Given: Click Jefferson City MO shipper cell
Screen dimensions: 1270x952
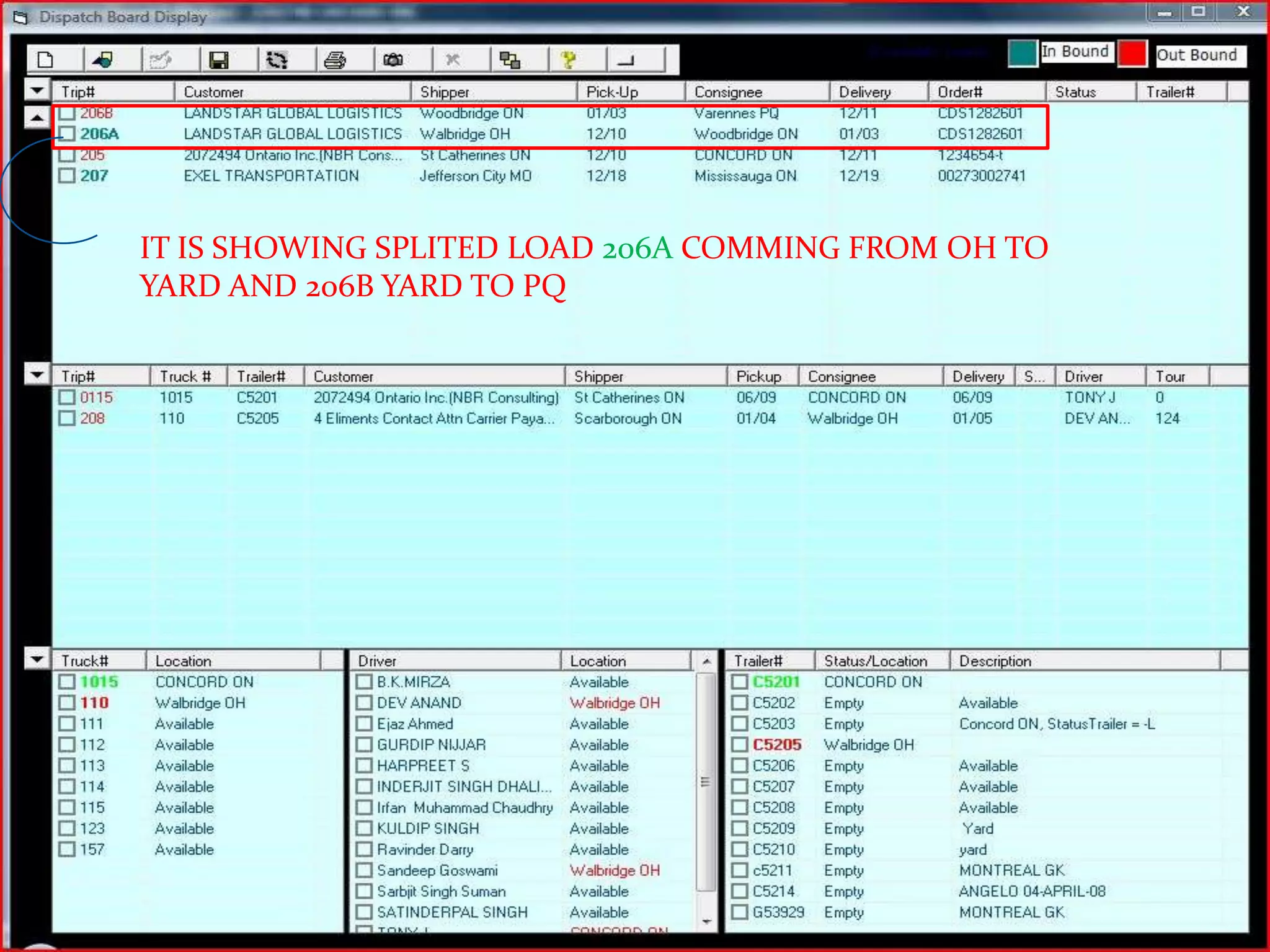Looking at the screenshot, I should [x=476, y=176].
